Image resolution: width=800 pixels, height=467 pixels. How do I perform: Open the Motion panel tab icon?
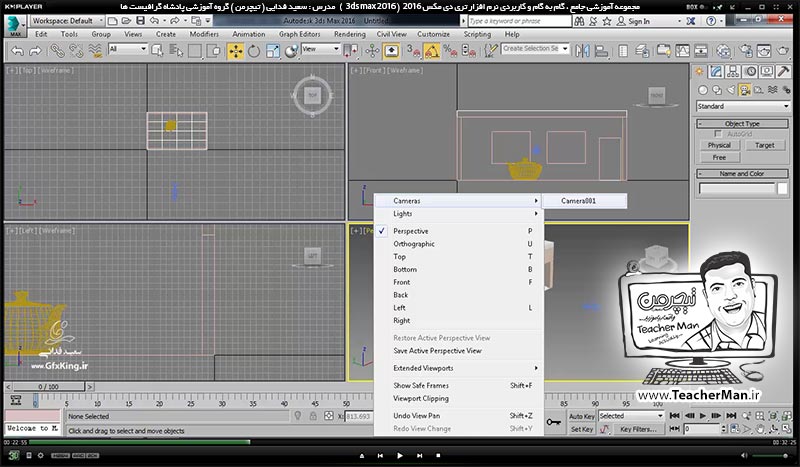[750, 72]
